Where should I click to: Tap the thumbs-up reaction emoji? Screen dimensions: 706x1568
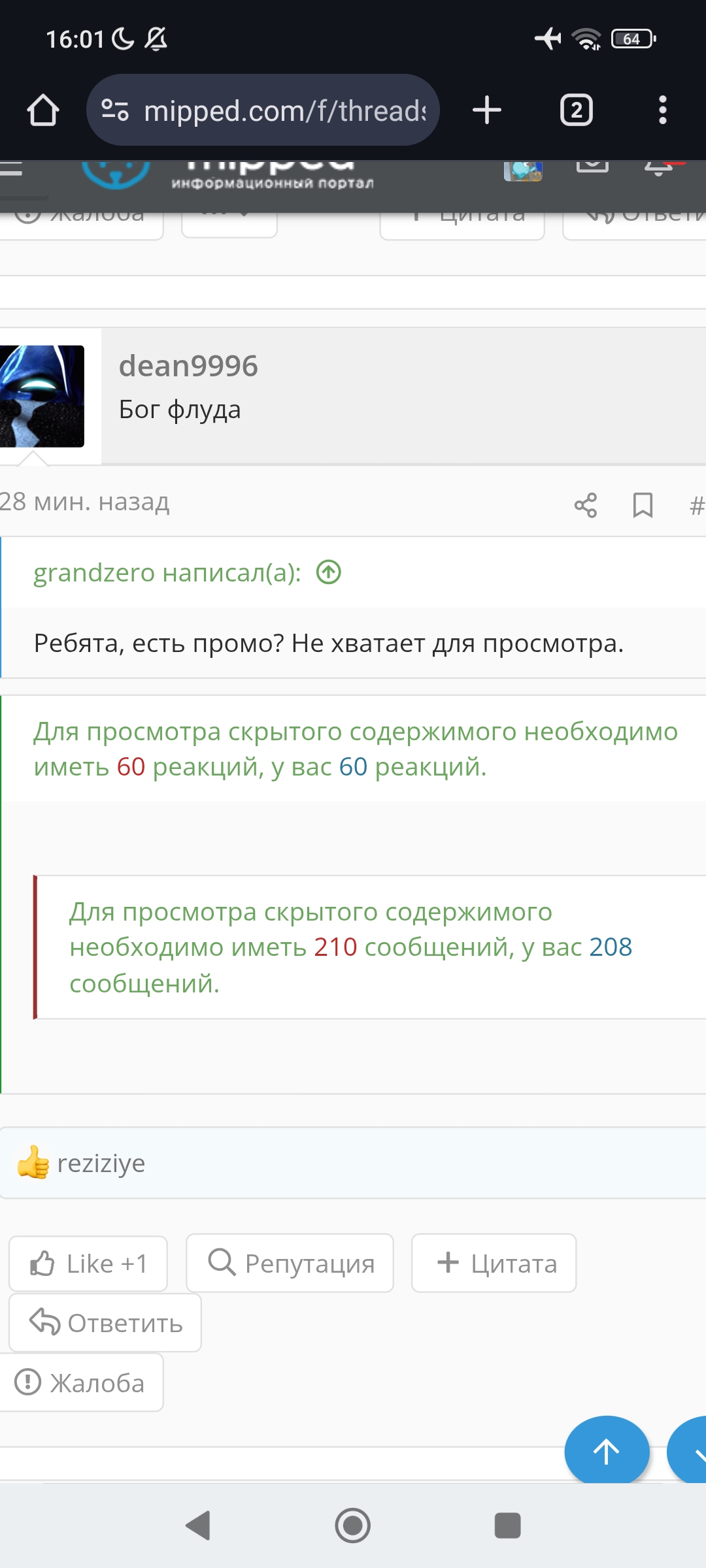click(33, 1162)
